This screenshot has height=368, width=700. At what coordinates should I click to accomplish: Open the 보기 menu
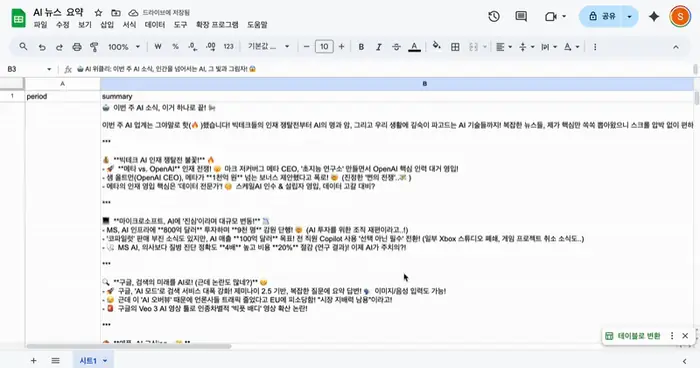pyautogui.click(x=84, y=25)
